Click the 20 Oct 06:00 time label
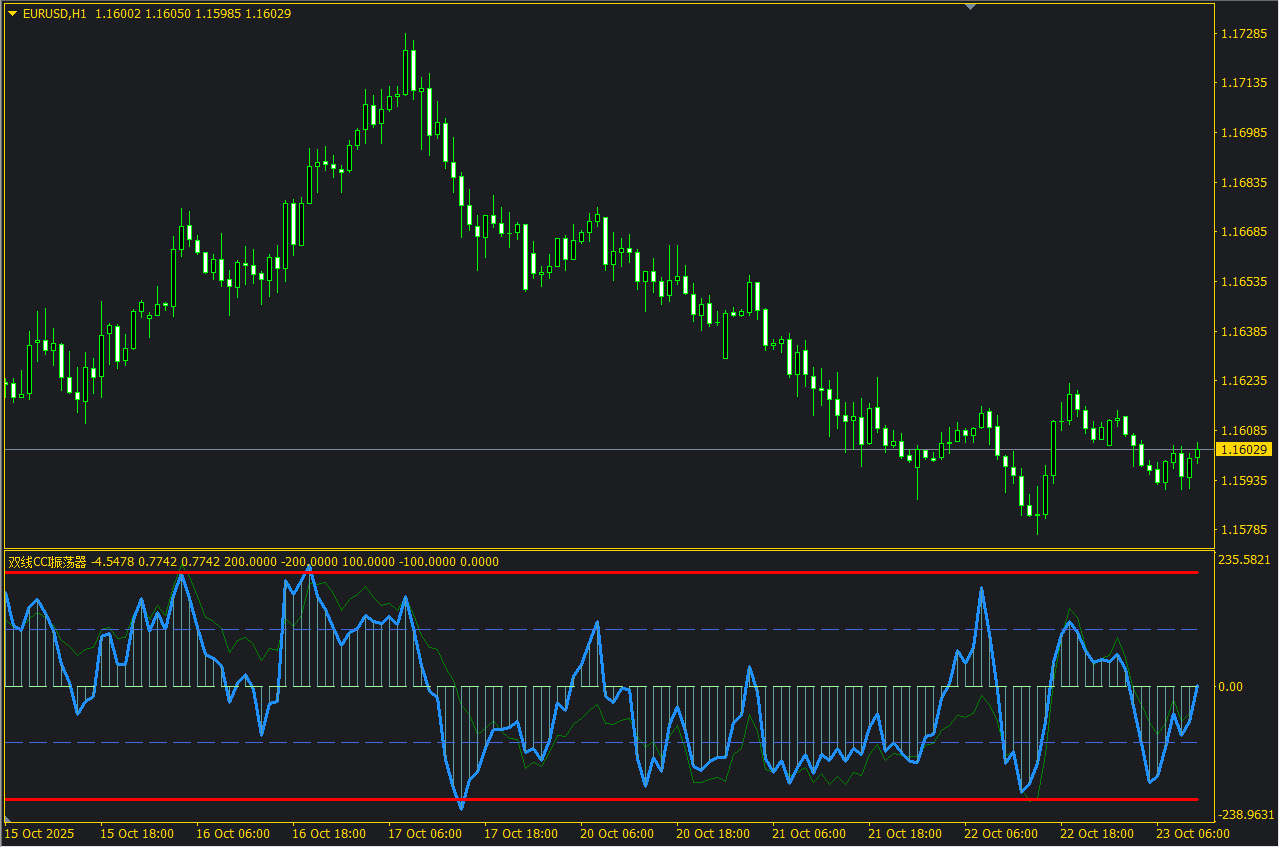This screenshot has height=848, width=1280. pos(617,833)
